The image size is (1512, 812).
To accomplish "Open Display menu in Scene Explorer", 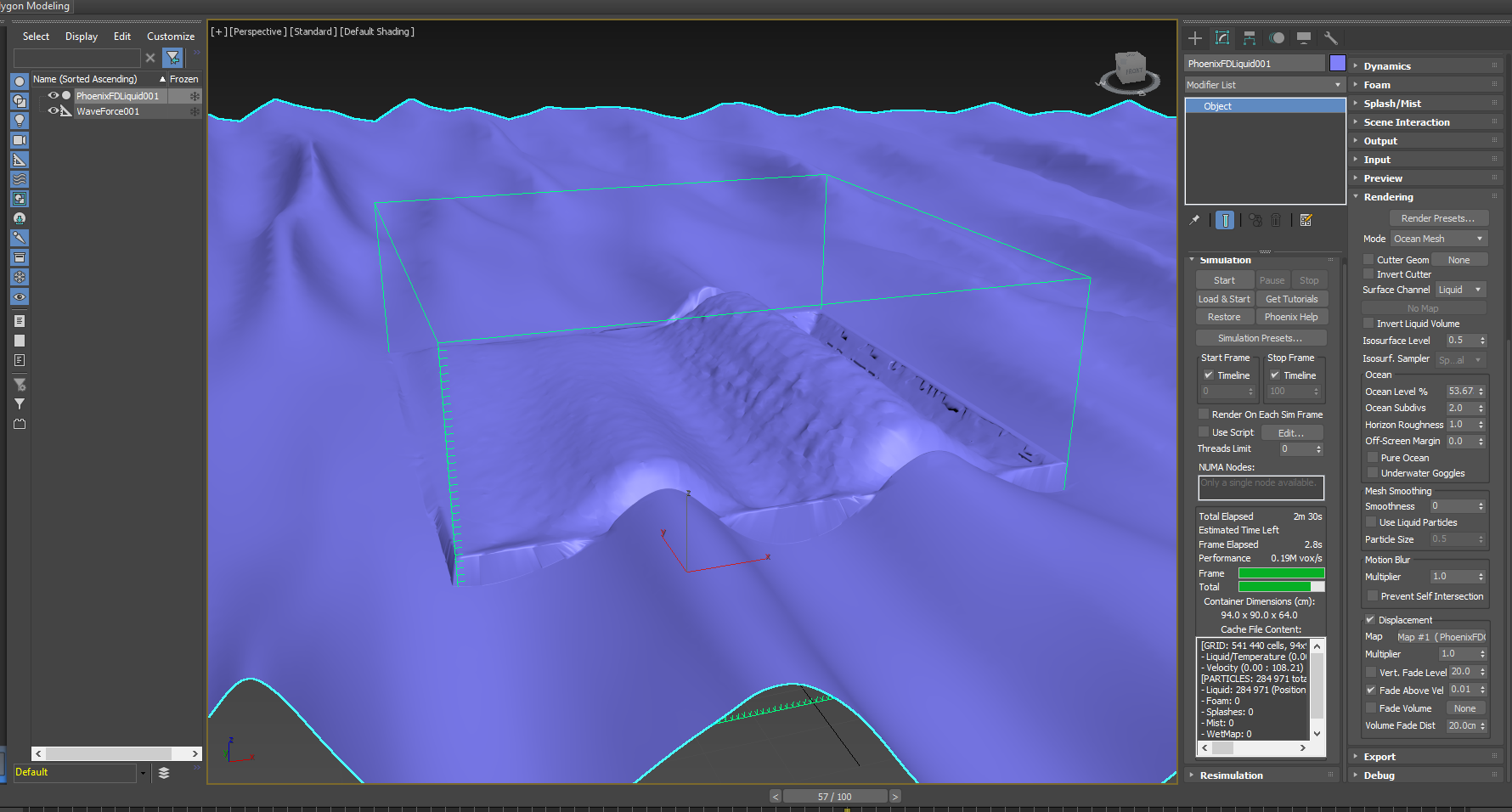I will point(82,37).
